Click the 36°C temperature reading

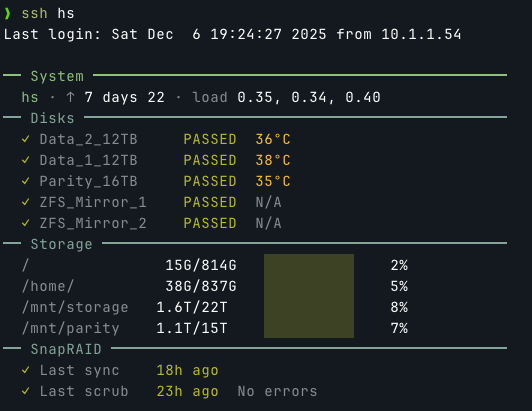tap(273, 139)
